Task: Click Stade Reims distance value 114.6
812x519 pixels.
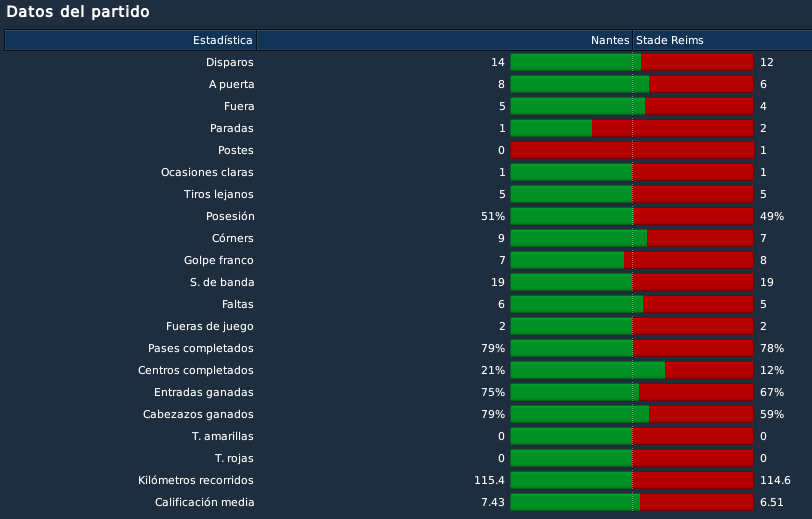Action: tap(775, 481)
